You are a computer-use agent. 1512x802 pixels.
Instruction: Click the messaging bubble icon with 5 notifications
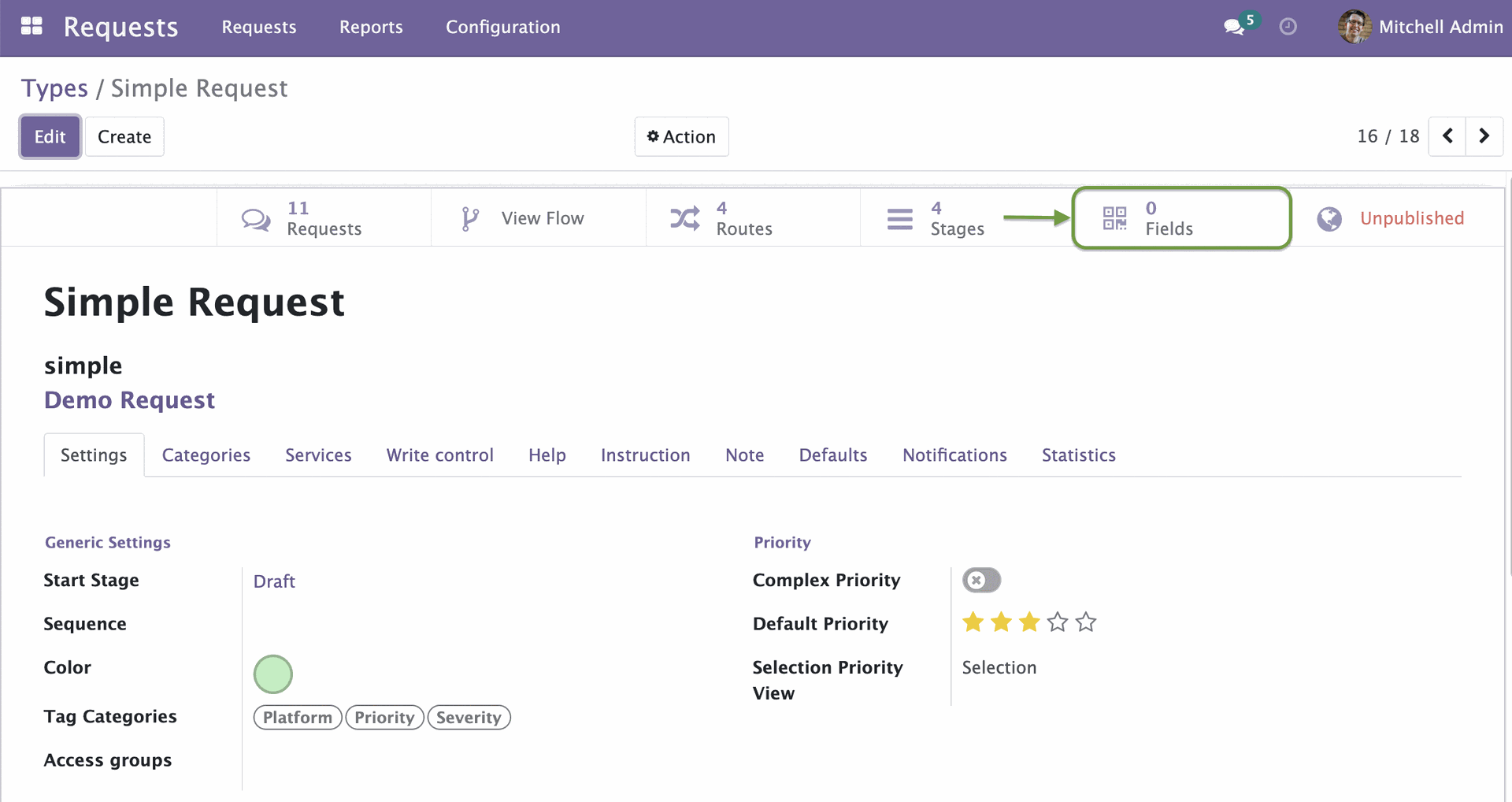[1234, 27]
